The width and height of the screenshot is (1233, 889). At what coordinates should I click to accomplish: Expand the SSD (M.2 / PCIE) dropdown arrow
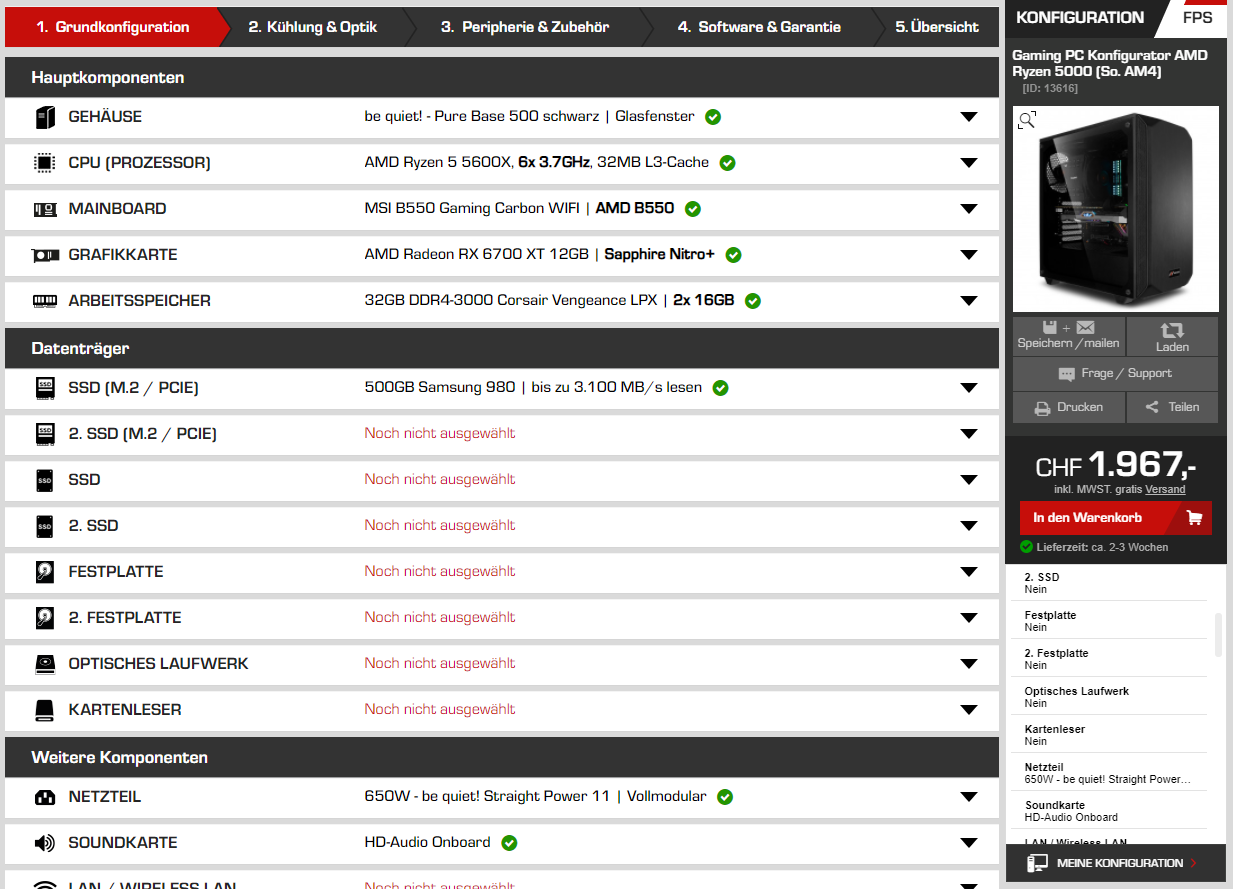(x=968, y=388)
